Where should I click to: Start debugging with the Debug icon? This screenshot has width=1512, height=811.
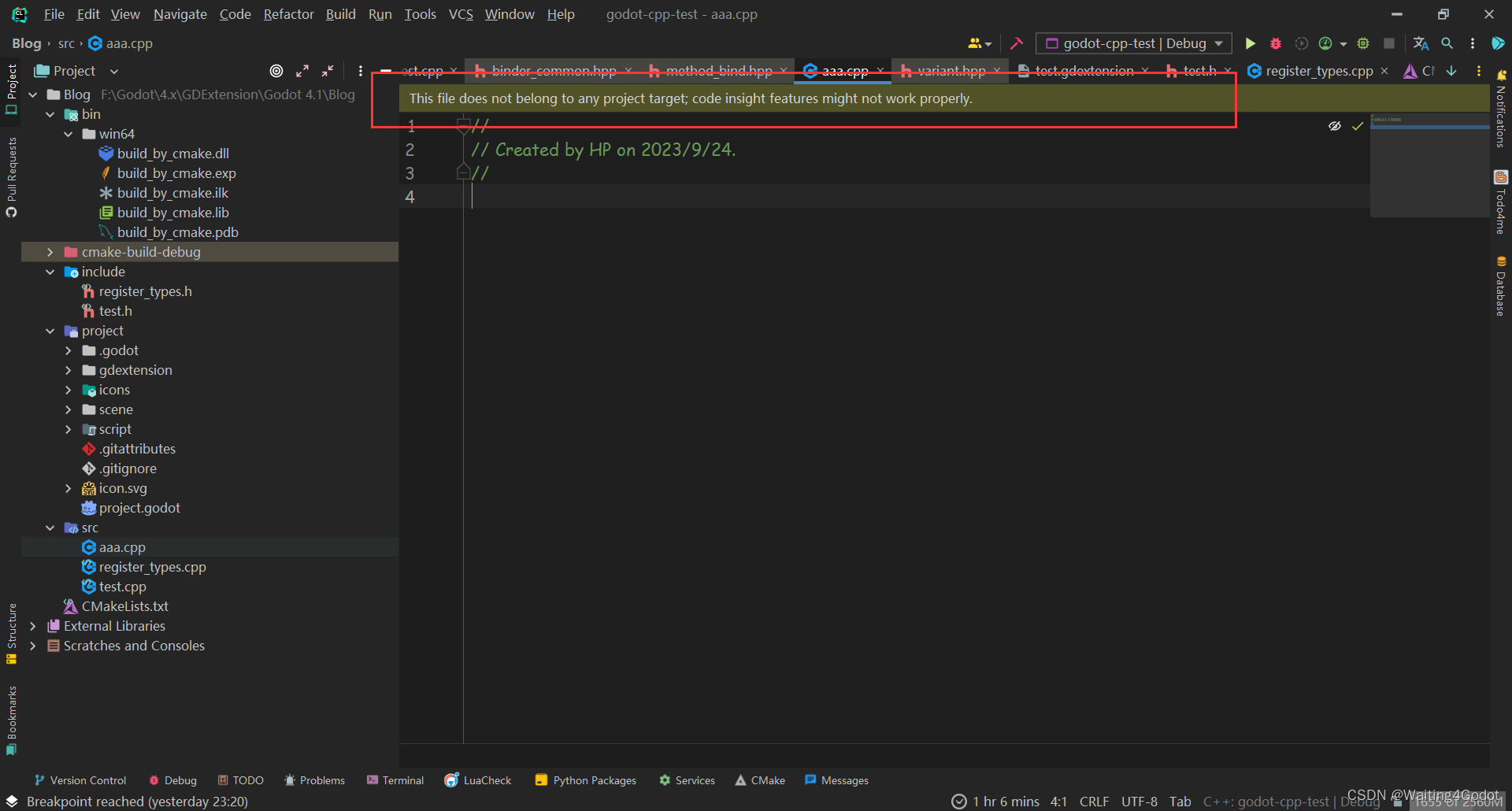click(x=1275, y=43)
